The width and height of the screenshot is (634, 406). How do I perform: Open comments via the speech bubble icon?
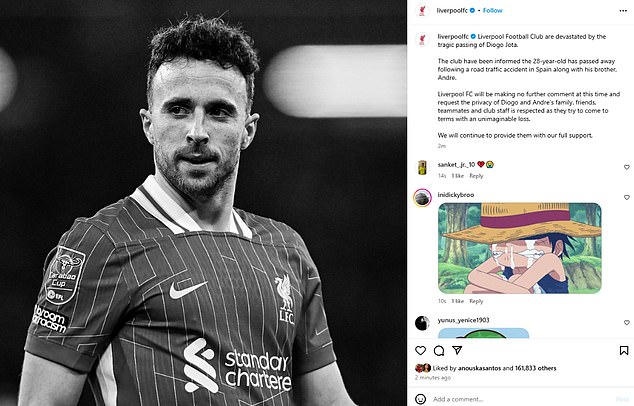click(439, 350)
